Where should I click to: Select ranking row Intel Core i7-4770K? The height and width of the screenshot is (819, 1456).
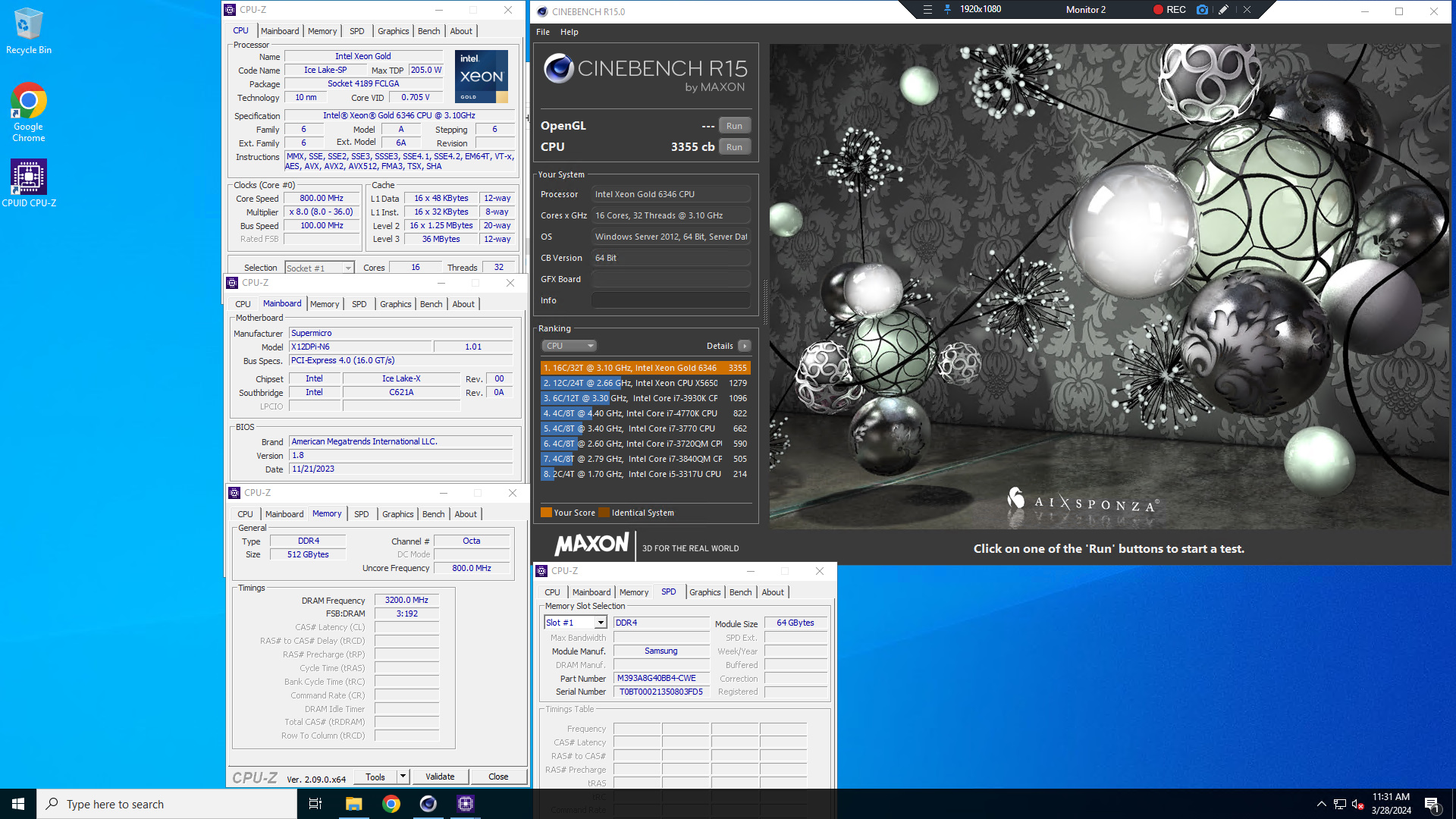click(645, 413)
